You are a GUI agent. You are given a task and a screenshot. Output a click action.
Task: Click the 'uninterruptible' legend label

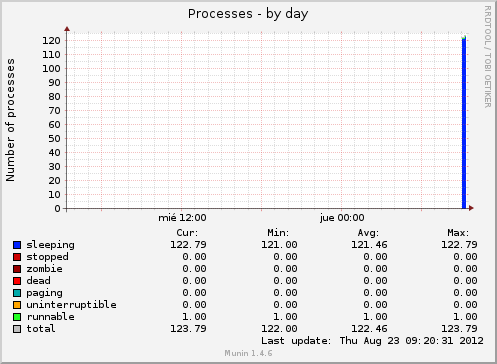tap(71, 305)
